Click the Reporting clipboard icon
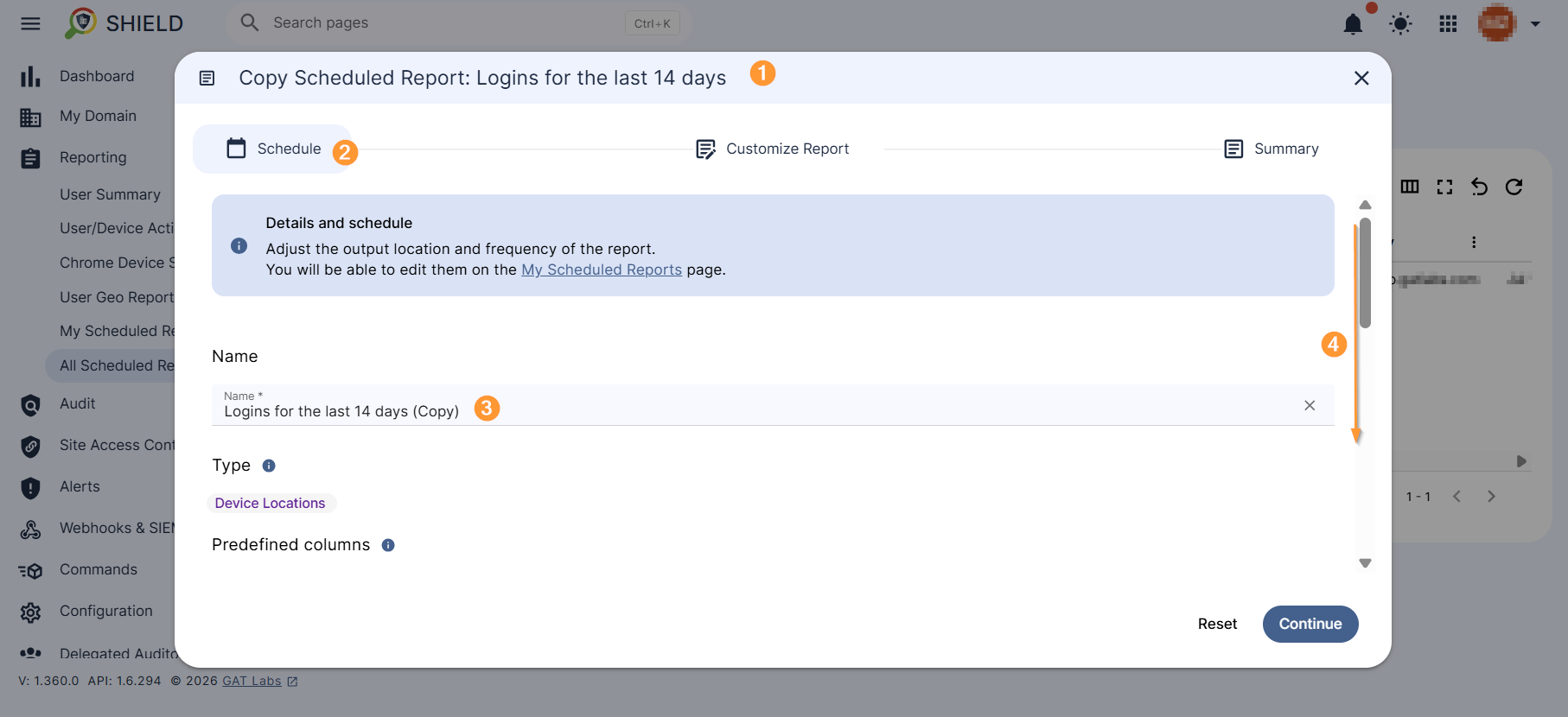Screen dimensions: 1568x717 click(30, 159)
